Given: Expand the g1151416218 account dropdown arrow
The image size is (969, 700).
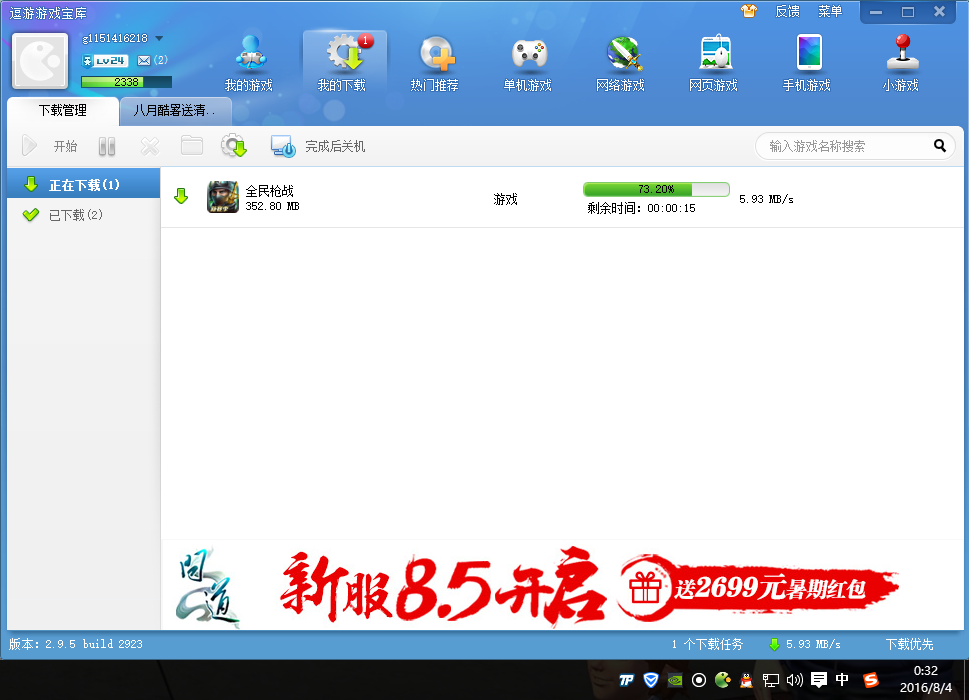Looking at the screenshot, I should pos(159,38).
